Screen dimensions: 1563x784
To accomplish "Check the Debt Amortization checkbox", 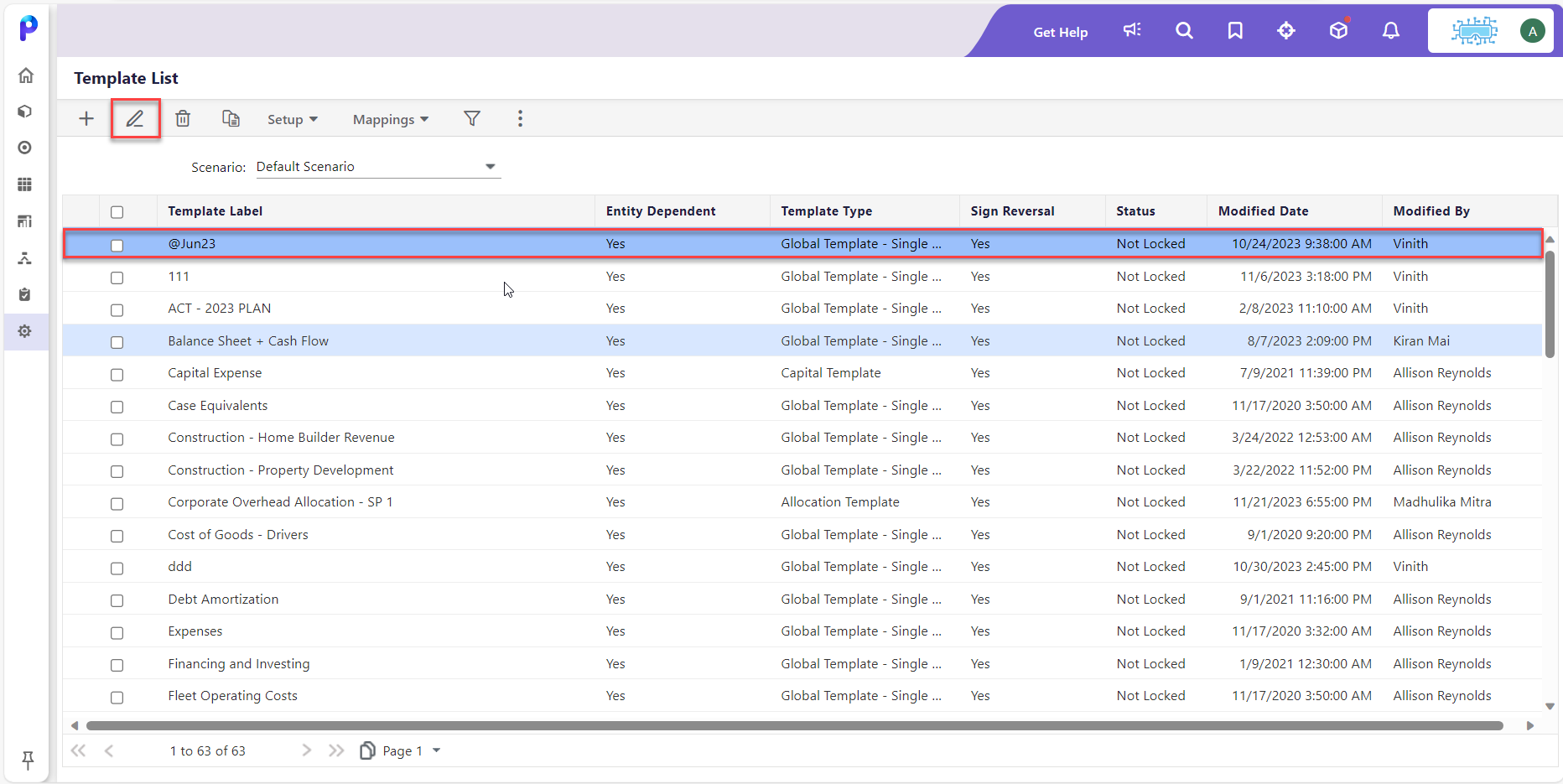I will [x=117, y=600].
